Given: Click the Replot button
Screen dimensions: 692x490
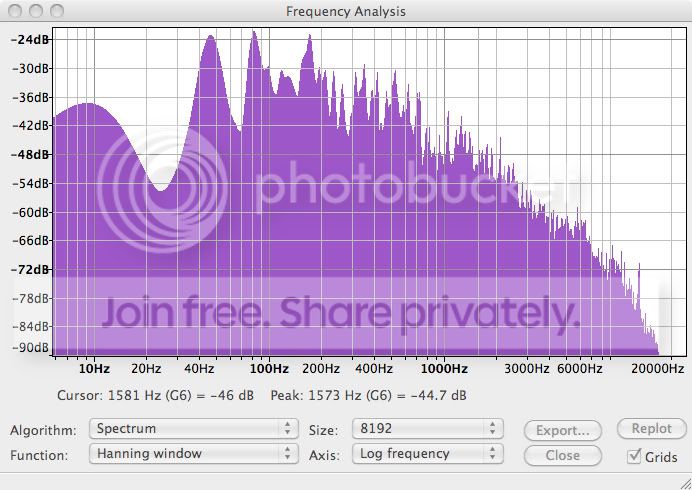Looking at the screenshot, I should [x=651, y=429].
